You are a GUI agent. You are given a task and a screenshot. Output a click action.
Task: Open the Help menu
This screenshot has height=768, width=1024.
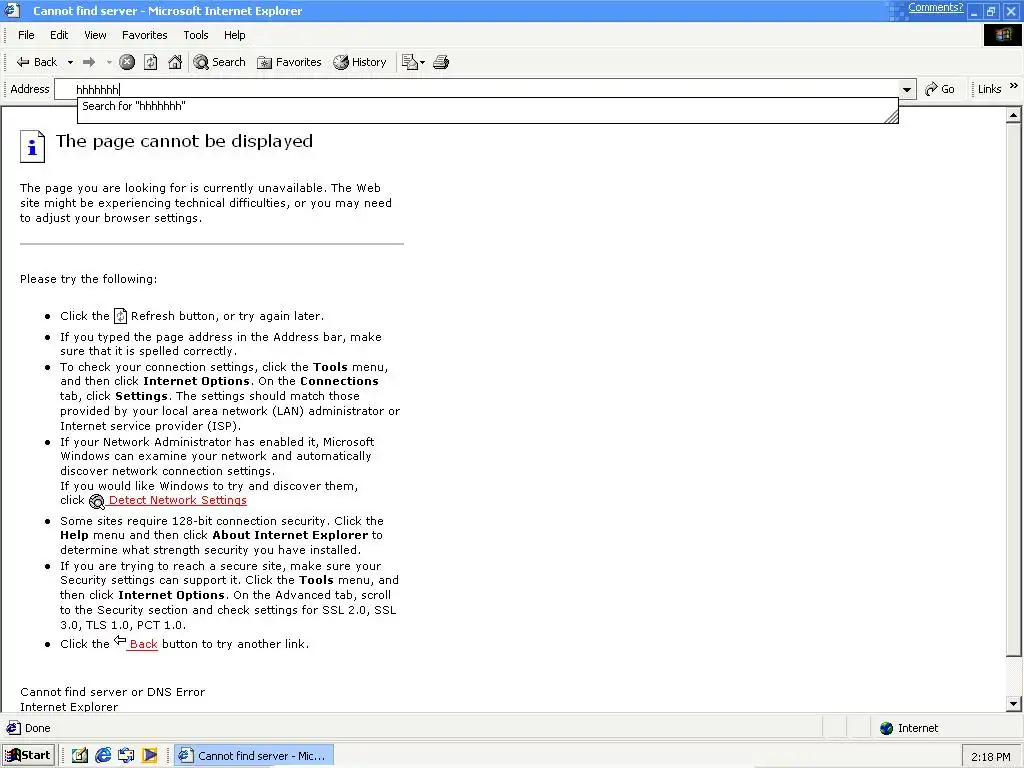pos(234,35)
